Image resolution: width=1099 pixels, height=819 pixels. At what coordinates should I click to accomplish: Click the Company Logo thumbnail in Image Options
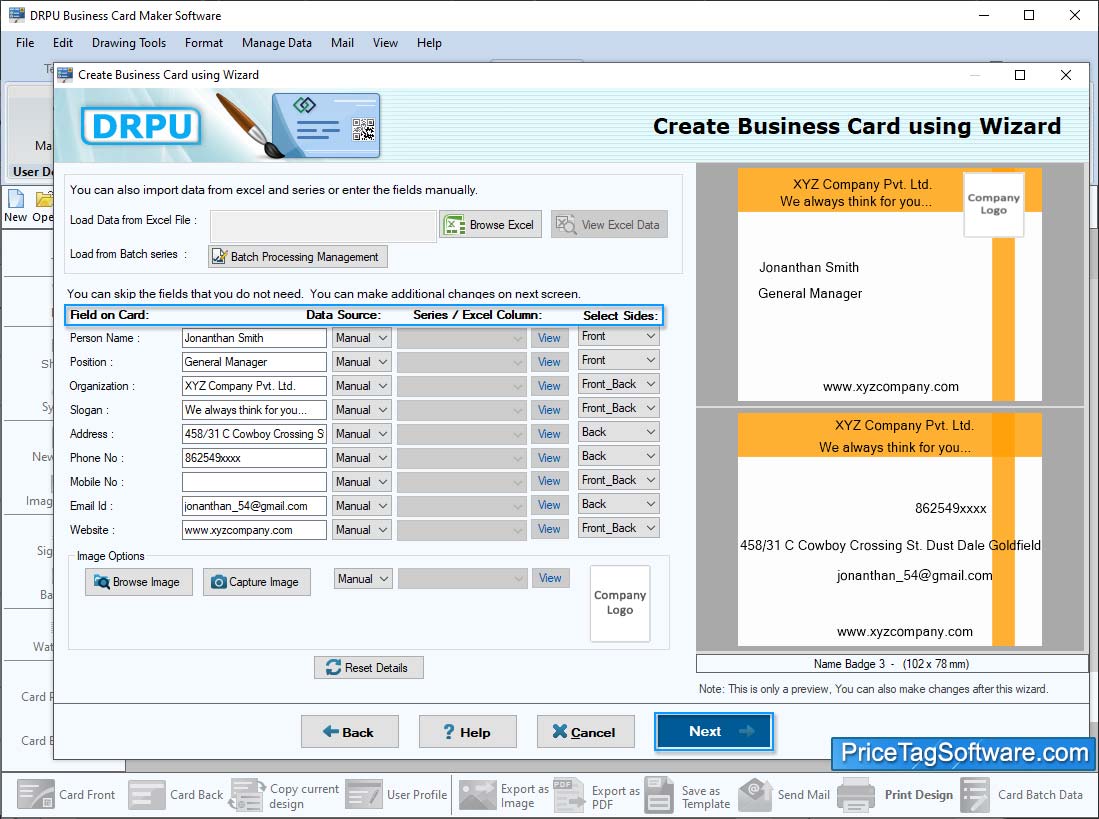(x=620, y=603)
